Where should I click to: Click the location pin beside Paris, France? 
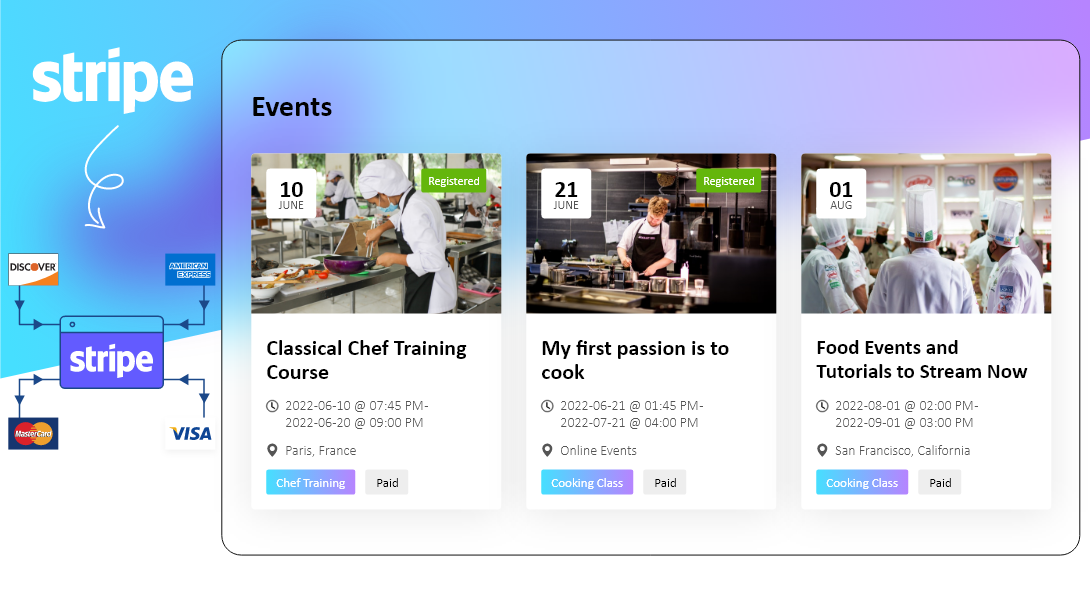point(273,451)
